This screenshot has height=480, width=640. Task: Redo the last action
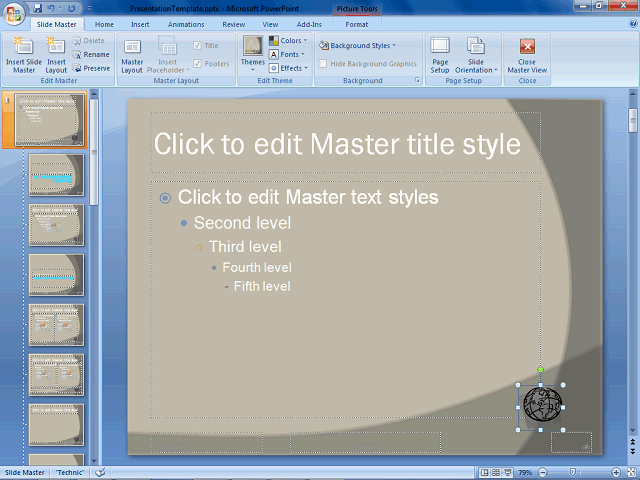(x=71, y=8)
